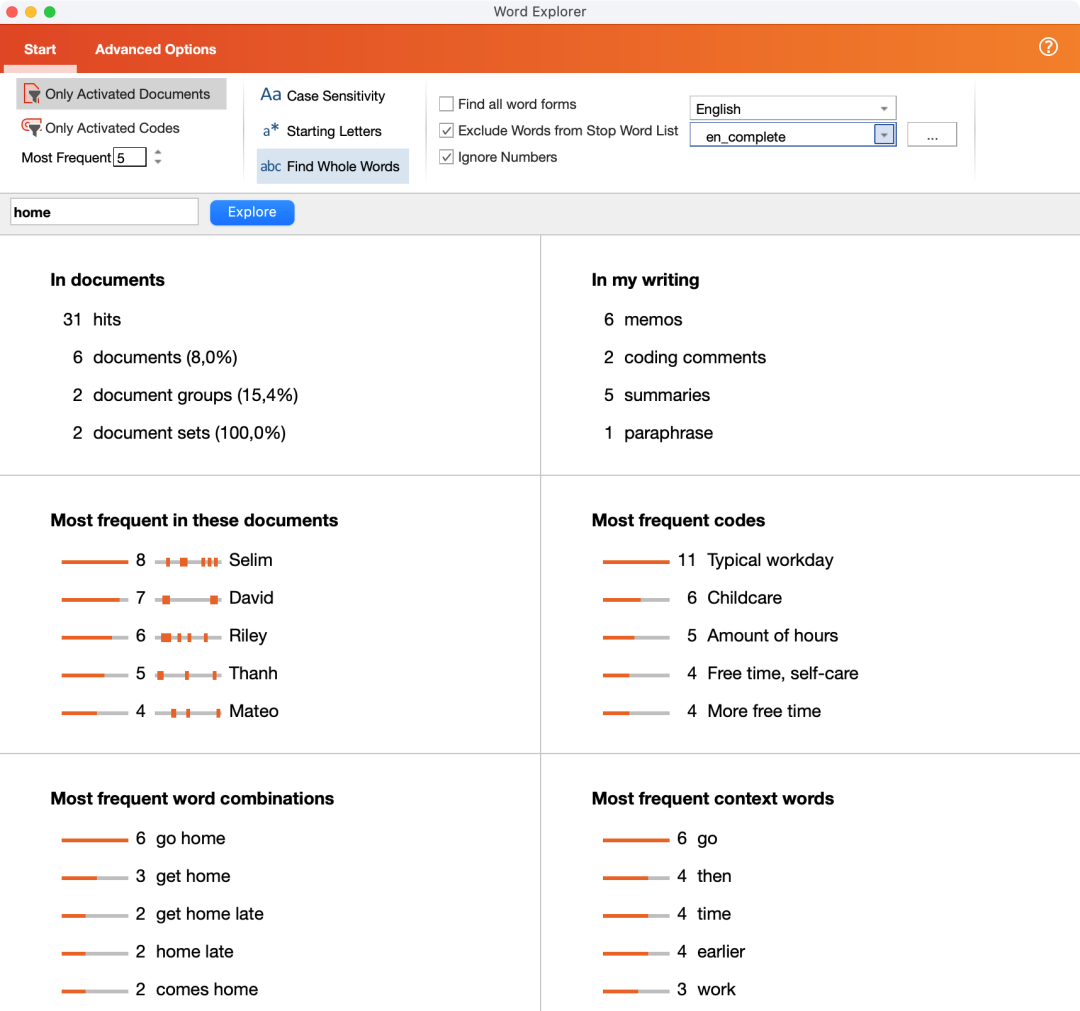The image size is (1080, 1011).
Task: Click the standalone home late combination
Action: point(195,952)
